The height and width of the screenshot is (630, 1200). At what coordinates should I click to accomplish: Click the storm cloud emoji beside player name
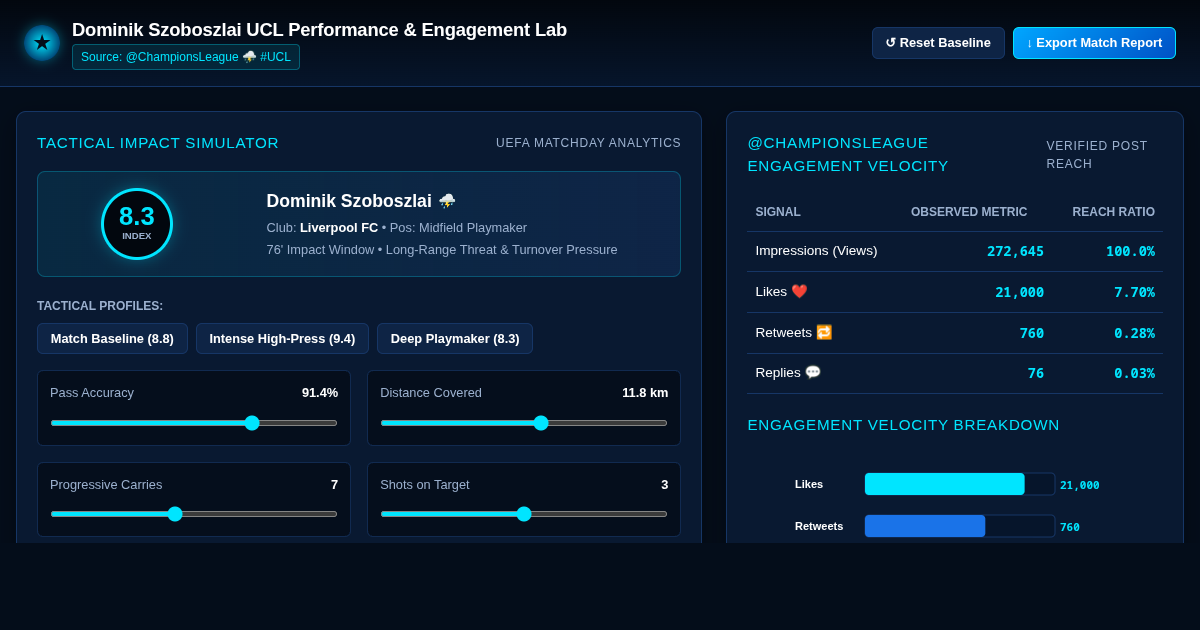[447, 201]
